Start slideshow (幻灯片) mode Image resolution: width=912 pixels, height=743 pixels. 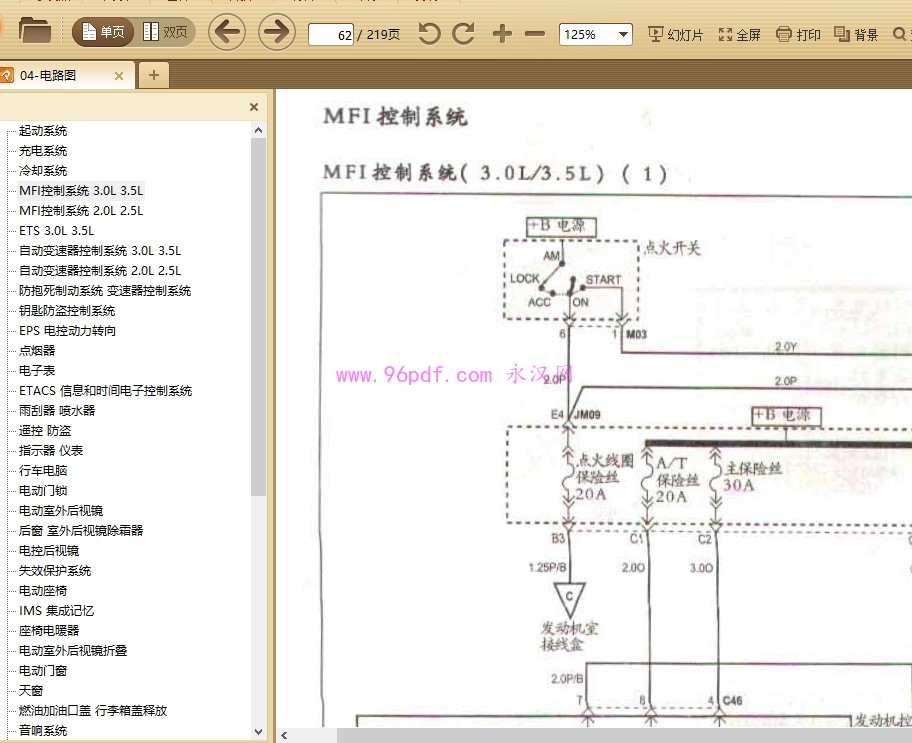(675, 34)
